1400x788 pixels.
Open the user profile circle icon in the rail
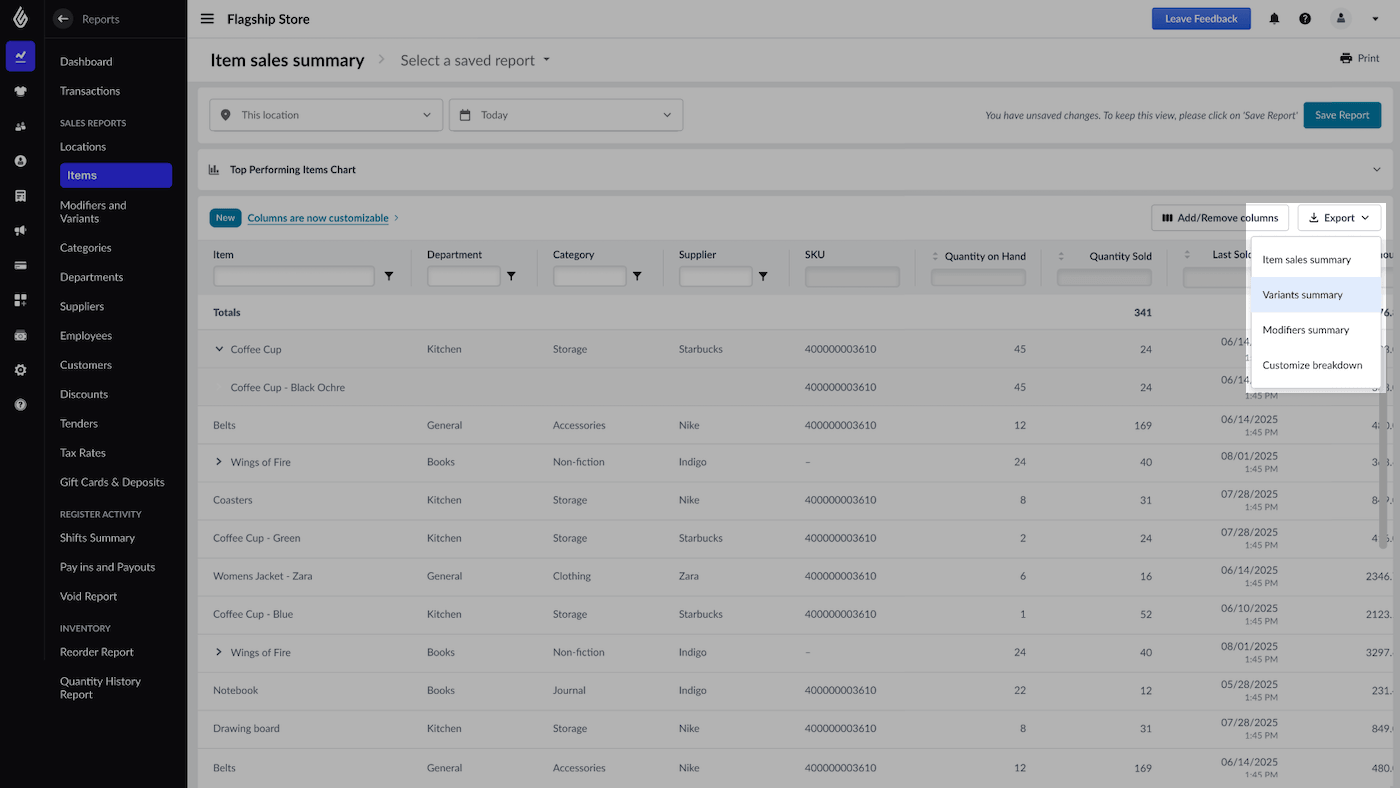pos(20,161)
